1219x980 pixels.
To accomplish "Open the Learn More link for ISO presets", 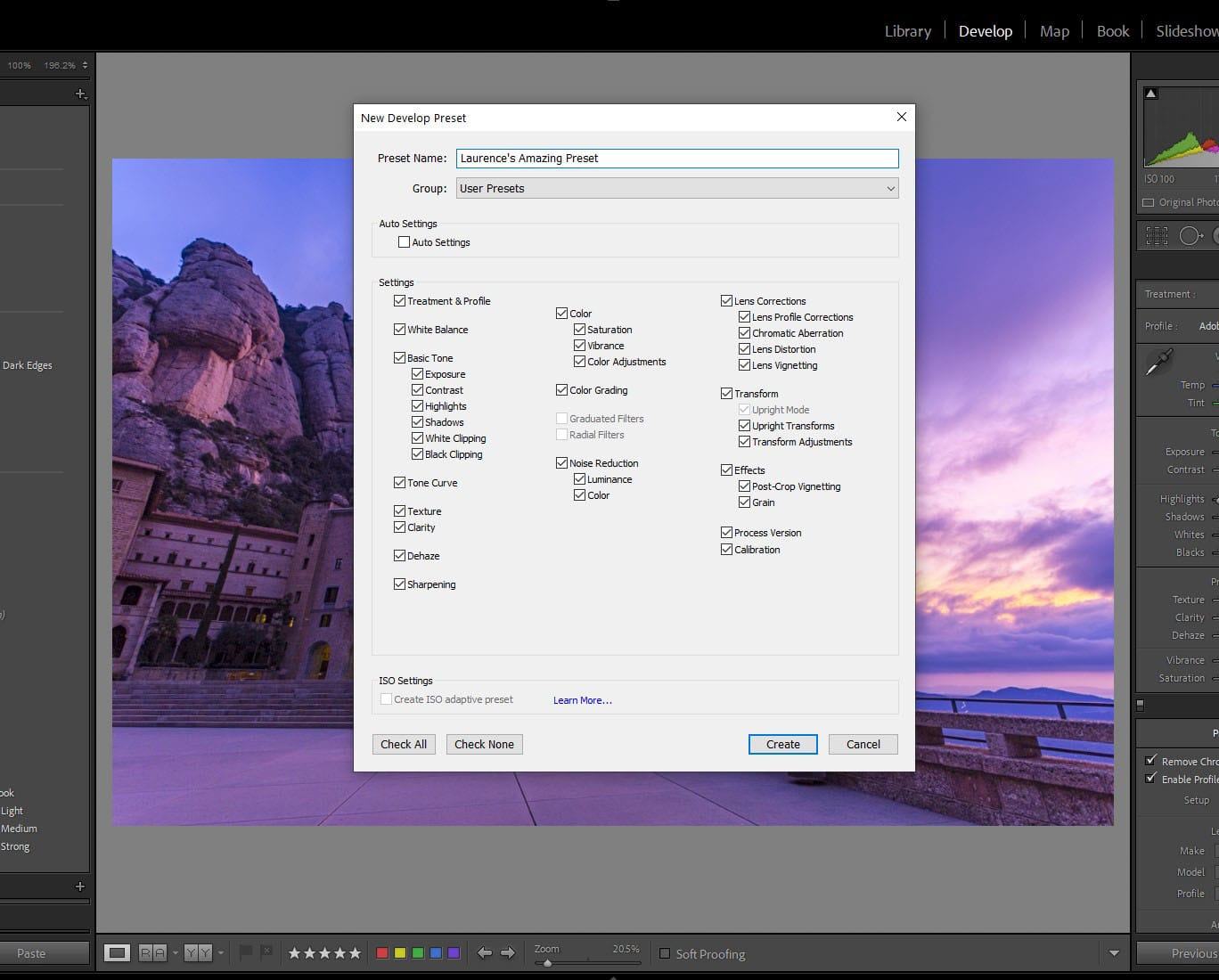I will point(582,700).
